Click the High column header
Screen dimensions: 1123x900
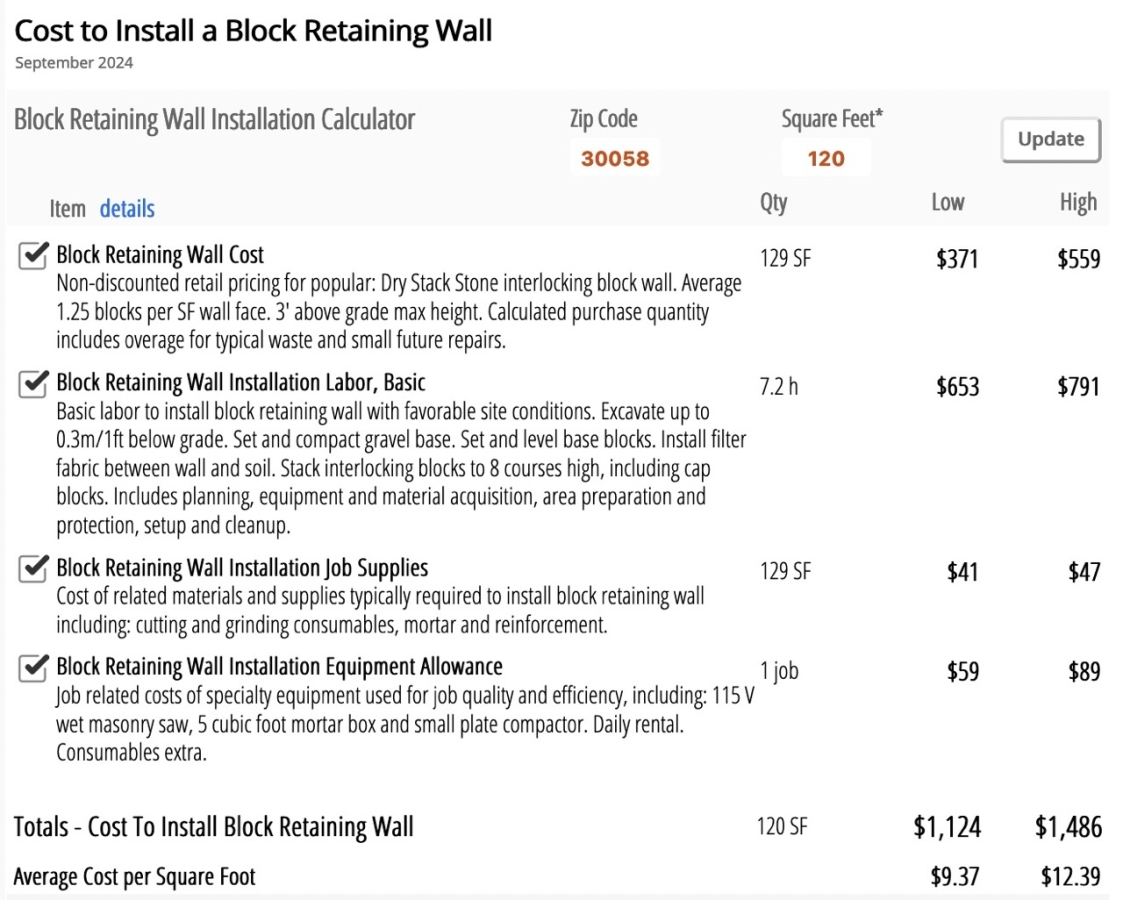click(1078, 203)
